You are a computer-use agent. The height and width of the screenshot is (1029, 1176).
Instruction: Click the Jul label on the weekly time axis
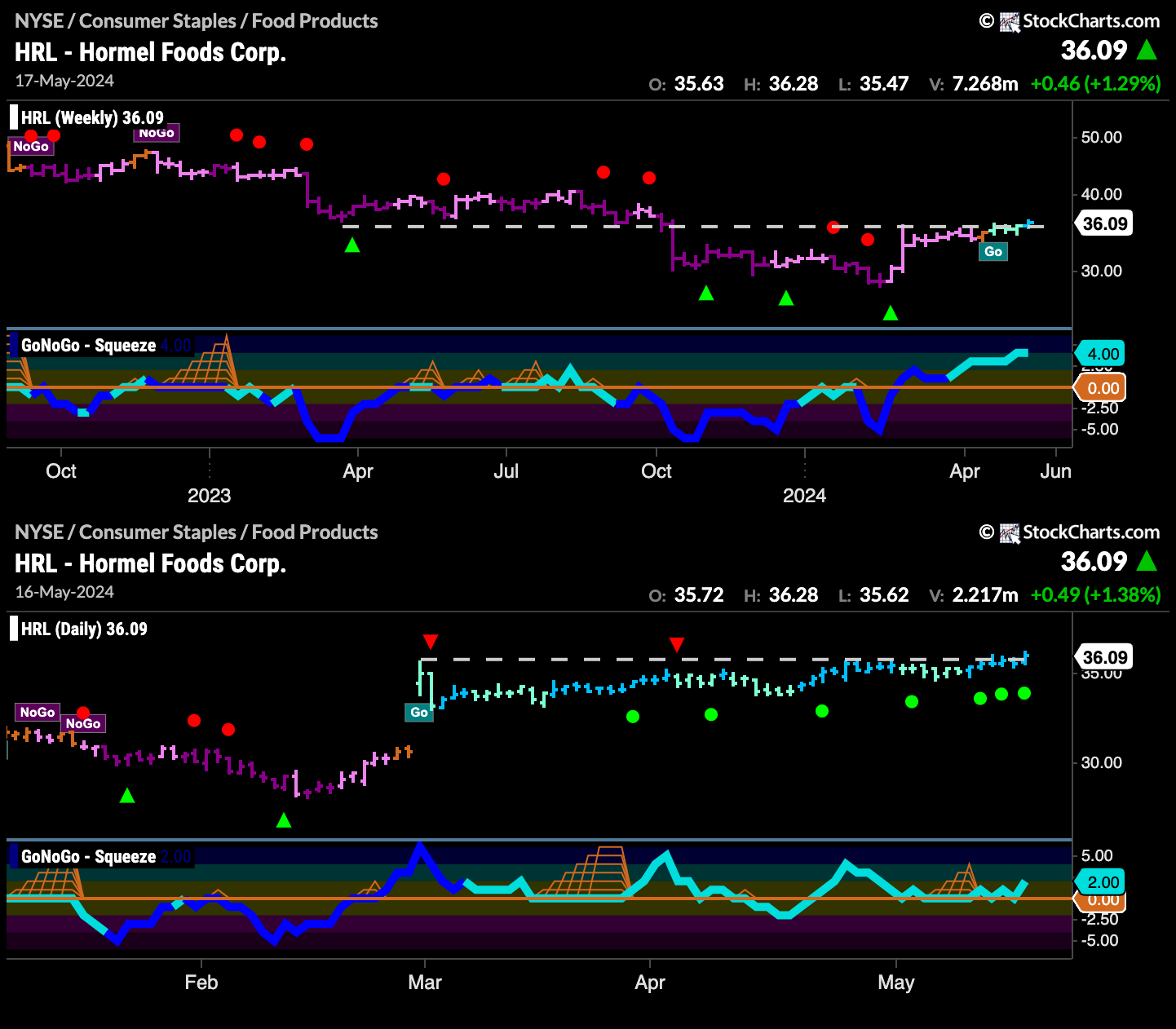pos(506,471)
